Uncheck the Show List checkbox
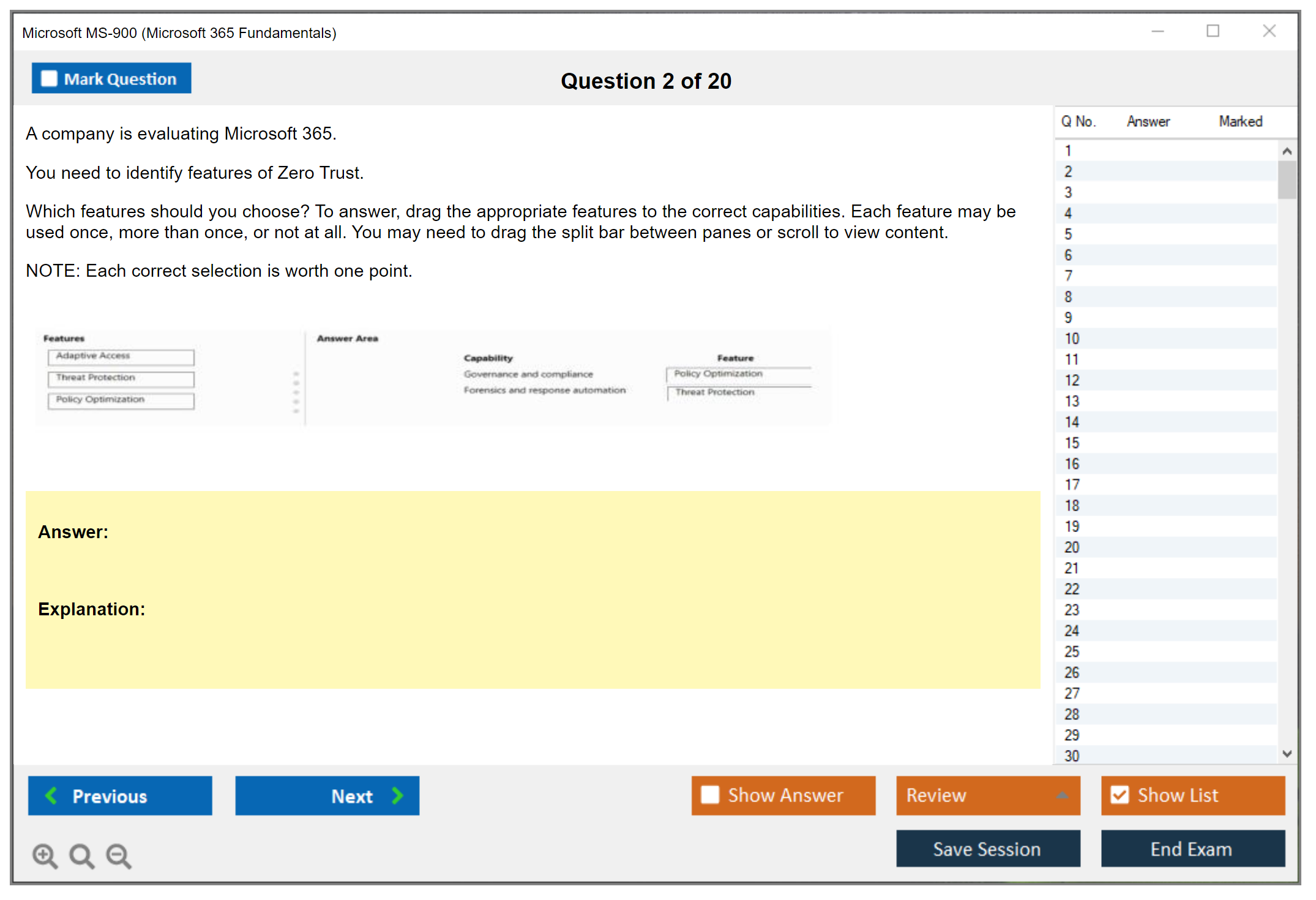 (1120, 795)
